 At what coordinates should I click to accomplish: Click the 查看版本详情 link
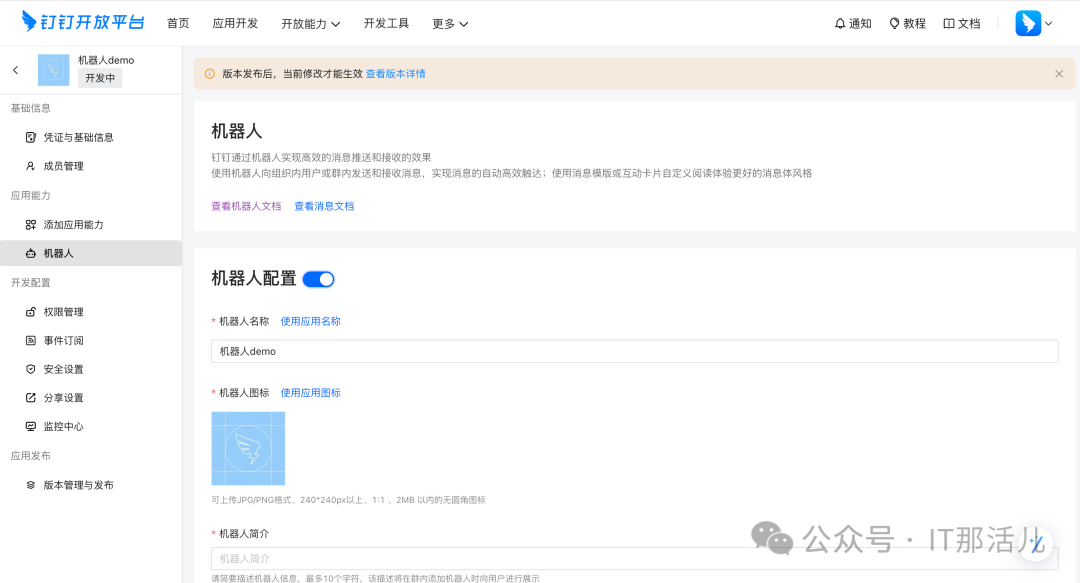point(395,74)
